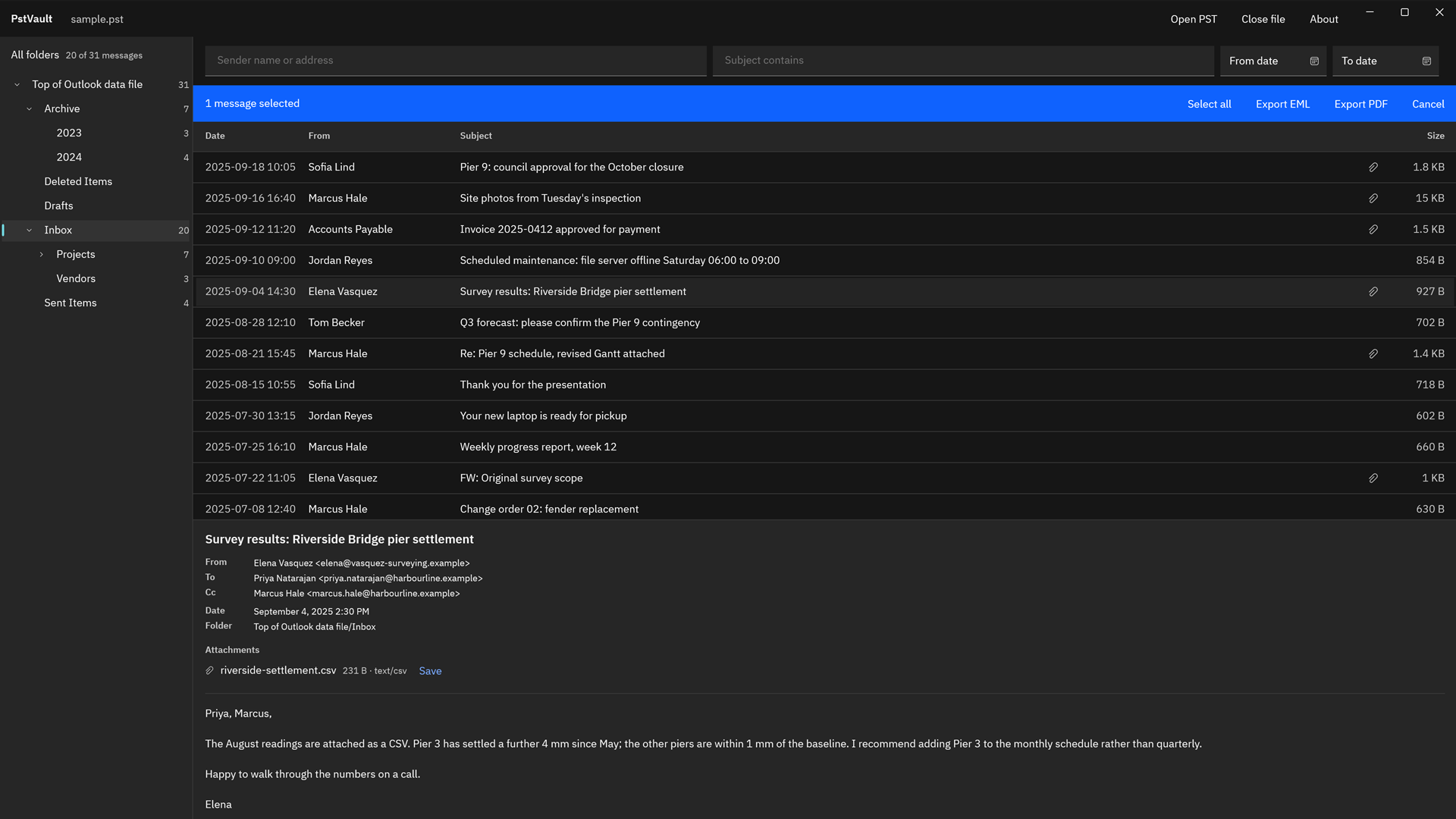Click attachment paperclip on FW: Original survey scope row
Viewport: 1456px width, 819px height.
point(1373,478)
